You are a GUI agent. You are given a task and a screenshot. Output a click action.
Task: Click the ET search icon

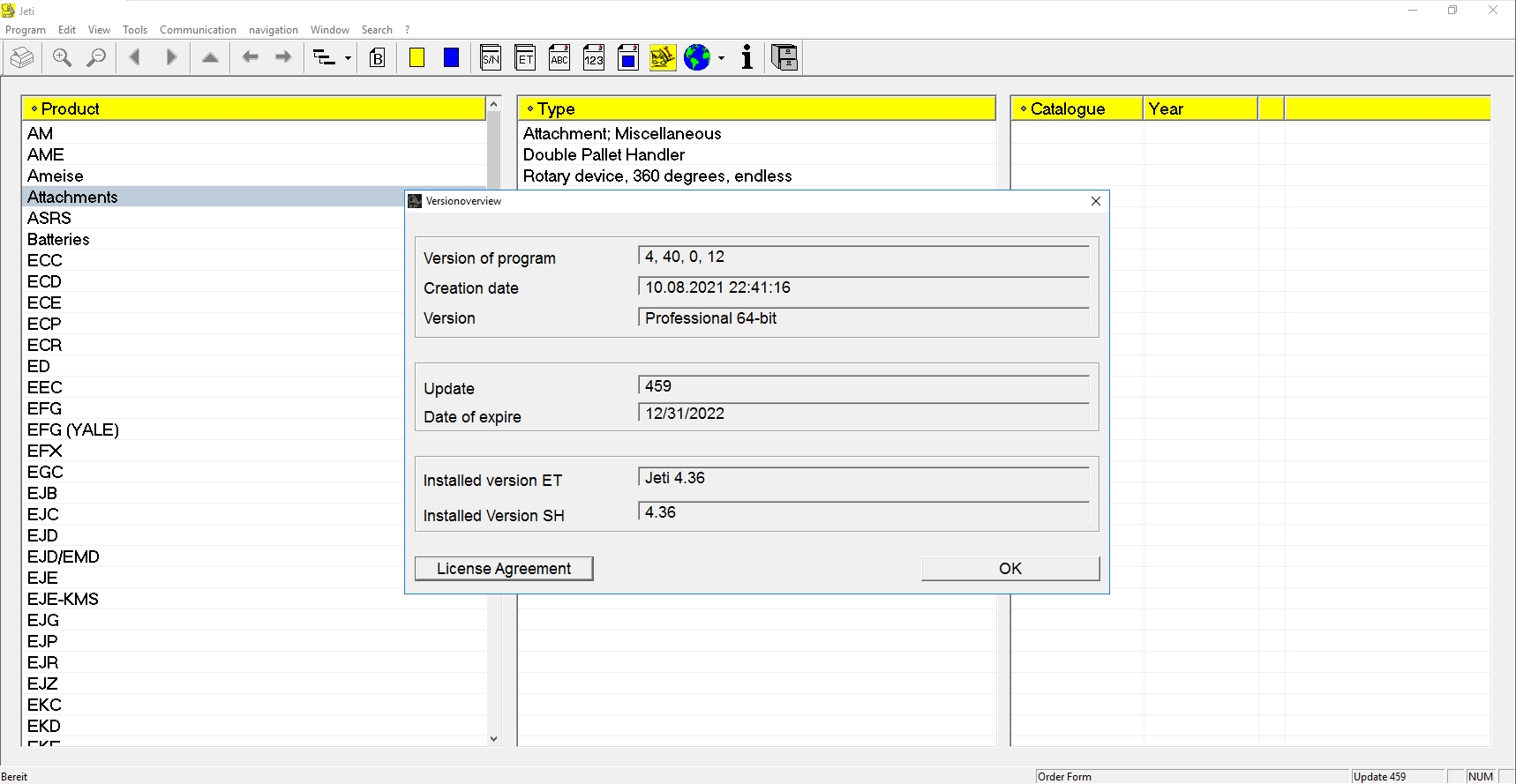(x=525, y=58)
